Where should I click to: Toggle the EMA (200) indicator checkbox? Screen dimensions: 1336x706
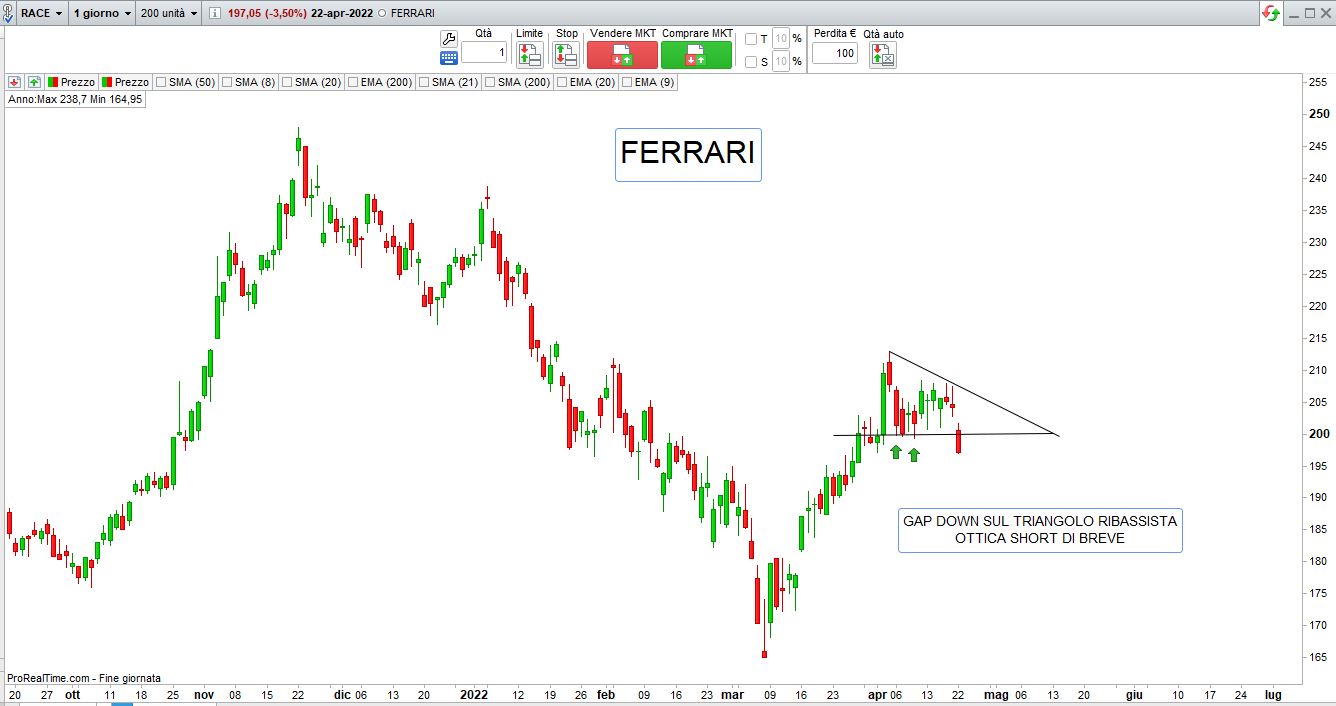pyautogui.click(x=353, y=82)
